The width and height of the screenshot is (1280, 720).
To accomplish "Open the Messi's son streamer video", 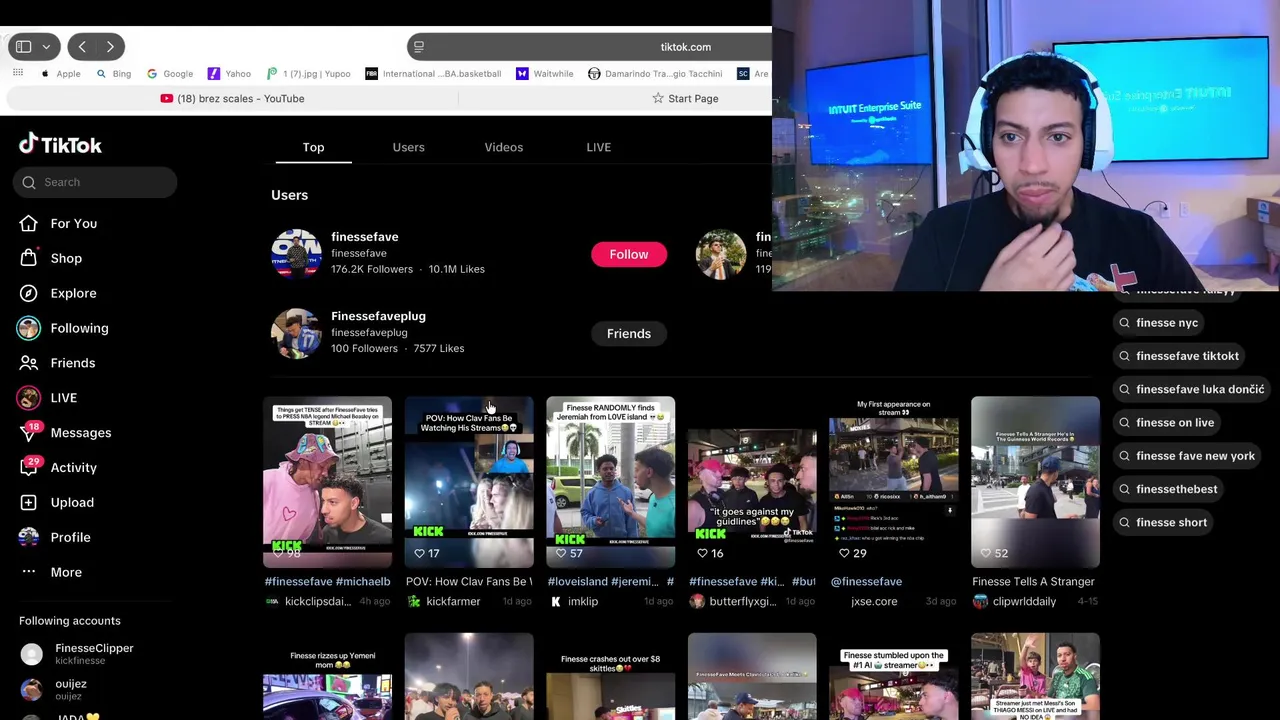I will 1035,676.
